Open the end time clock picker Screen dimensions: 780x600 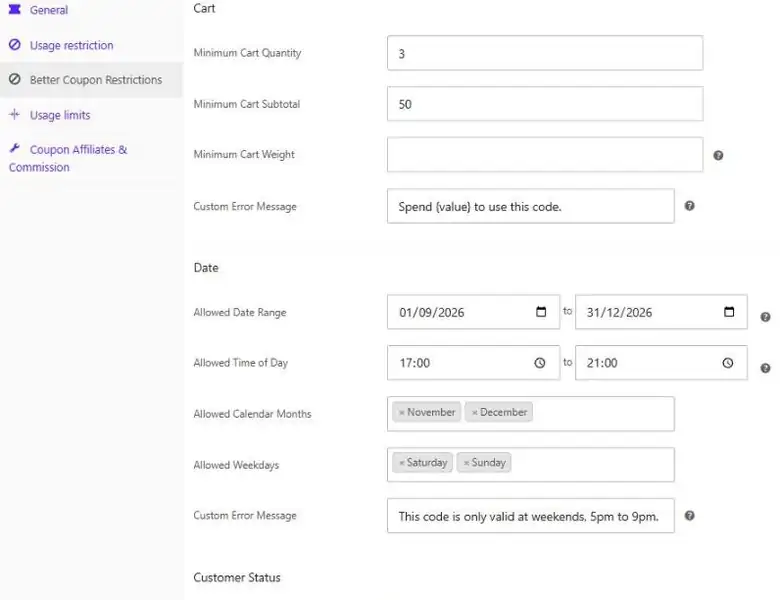(x=728, y=363)
